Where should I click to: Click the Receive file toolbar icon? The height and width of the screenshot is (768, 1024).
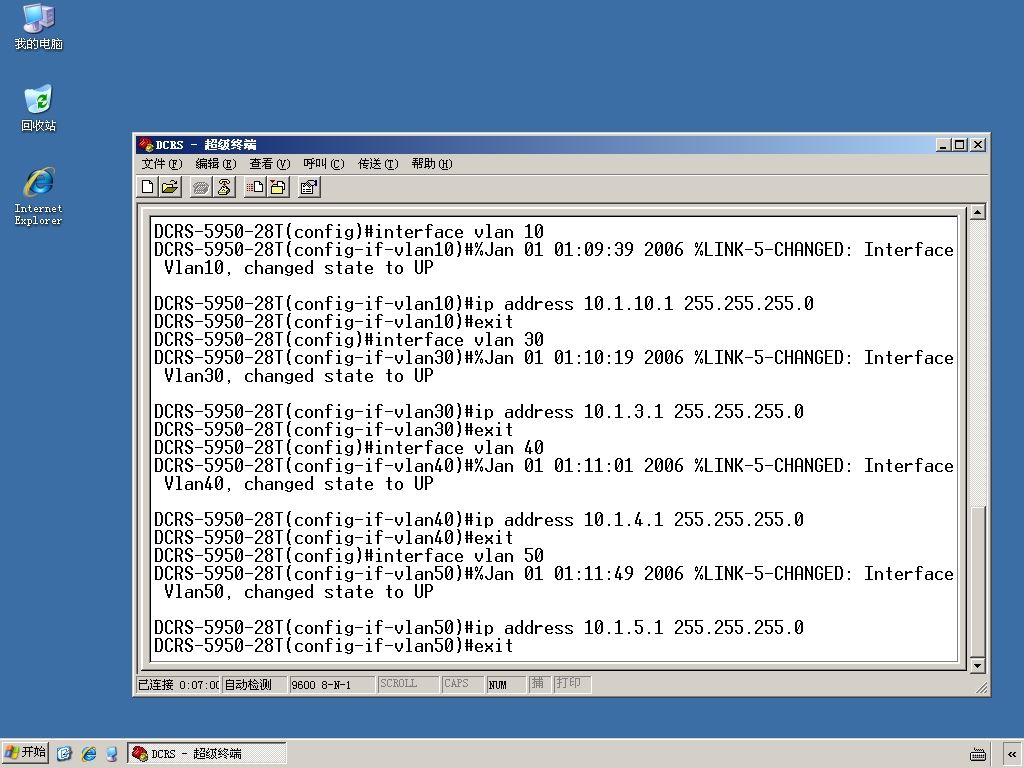click(x=278, y=187)
